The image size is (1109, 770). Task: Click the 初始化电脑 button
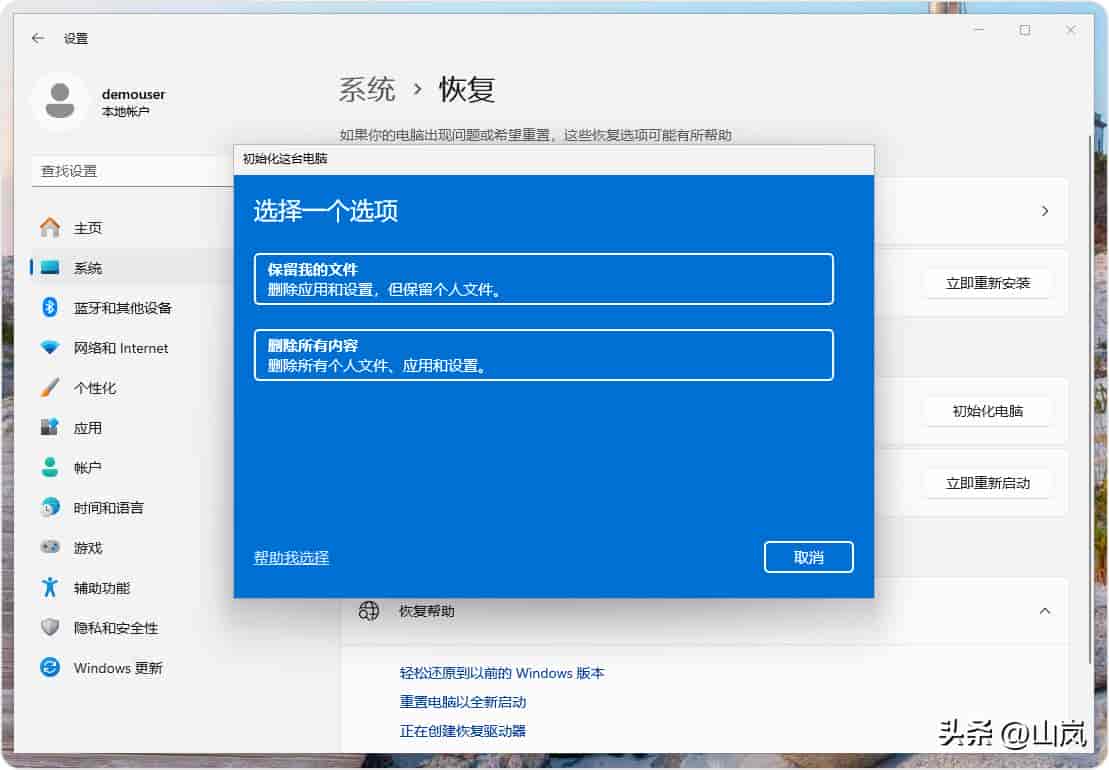click(987, 411)
